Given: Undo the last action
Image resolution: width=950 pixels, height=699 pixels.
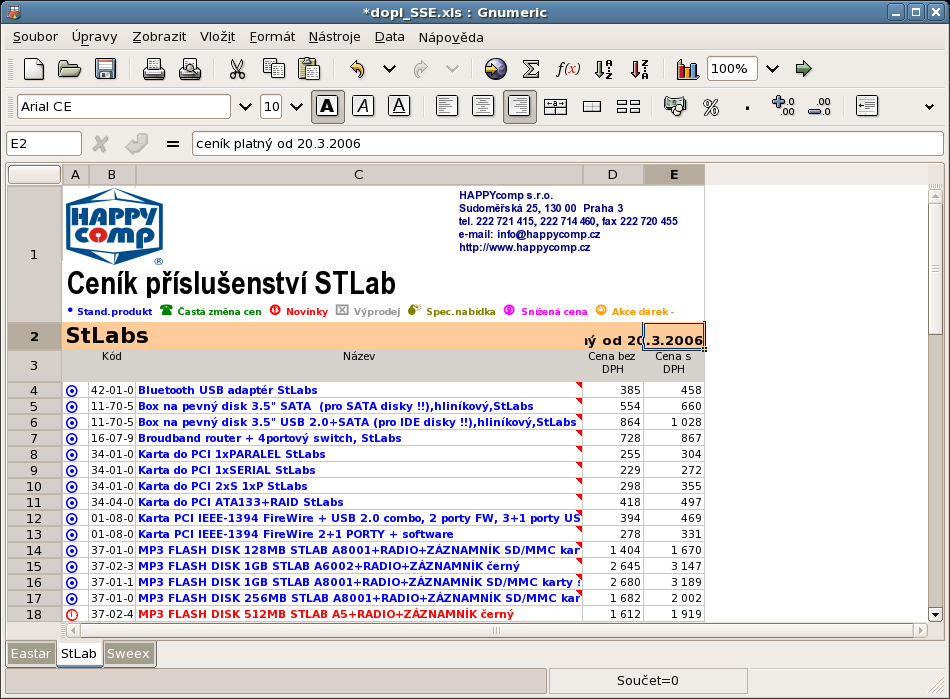Looking at the screenshot, I should click(x=357, y=69).
